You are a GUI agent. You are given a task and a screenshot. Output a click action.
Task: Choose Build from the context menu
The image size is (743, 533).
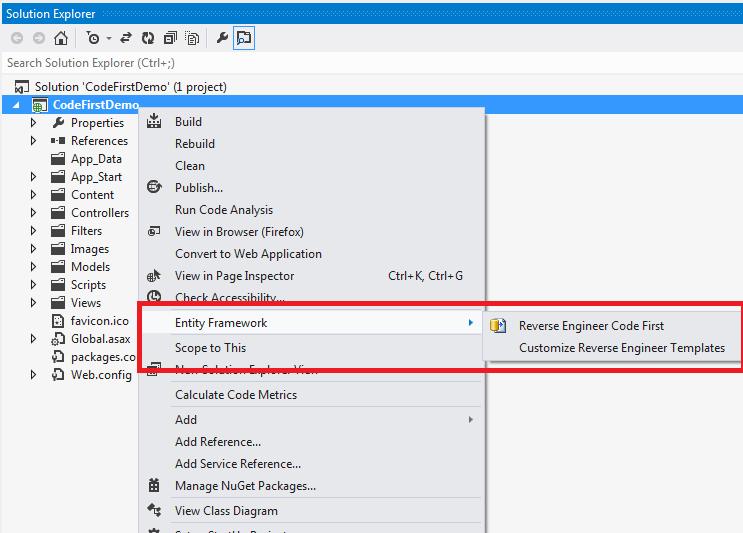pyautogui.click(x=188, y=122)
